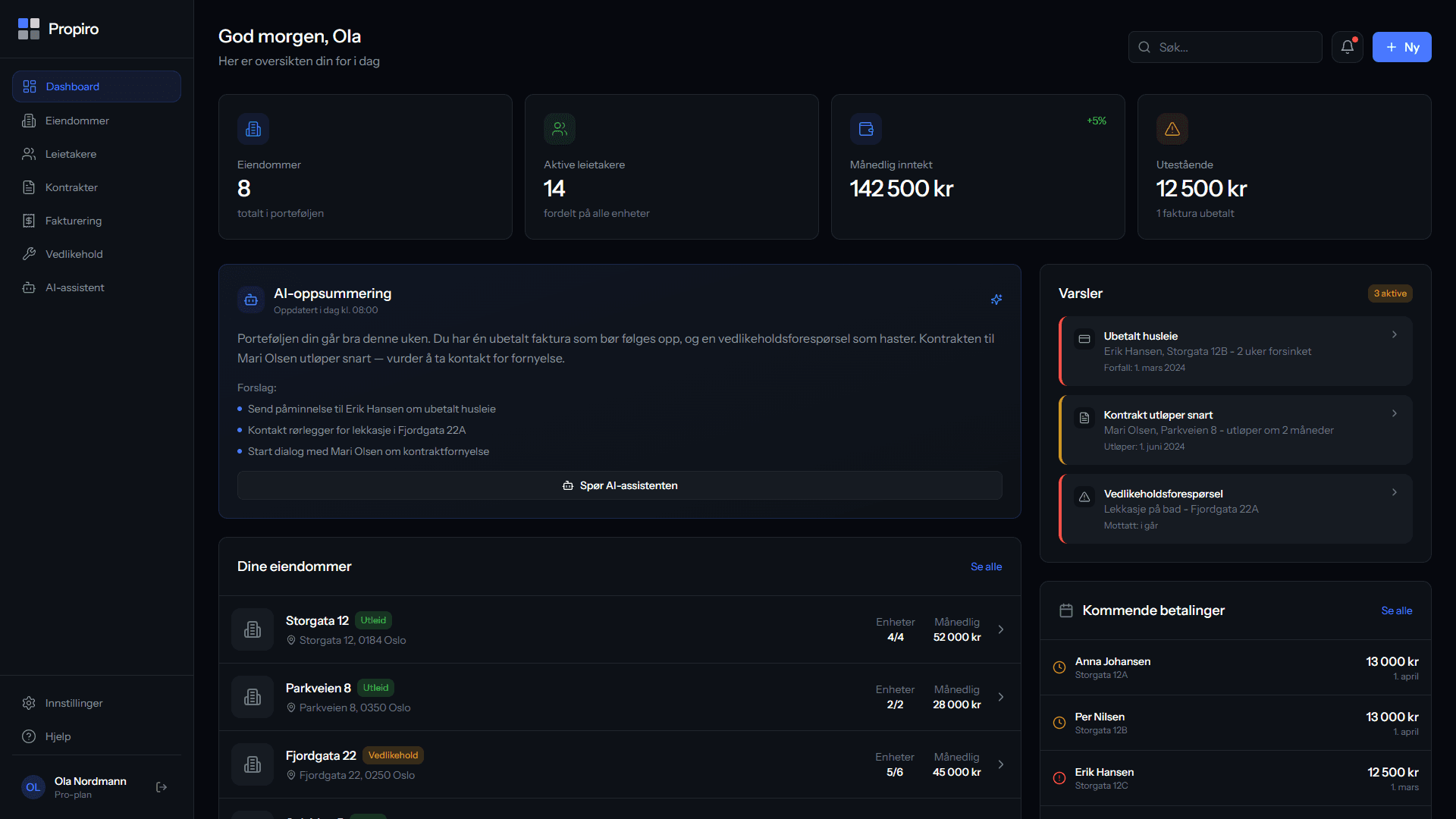This screenshot has height=819, width=1456.
Task: Click the Ola Nordmann profile name
Action: 90,781
